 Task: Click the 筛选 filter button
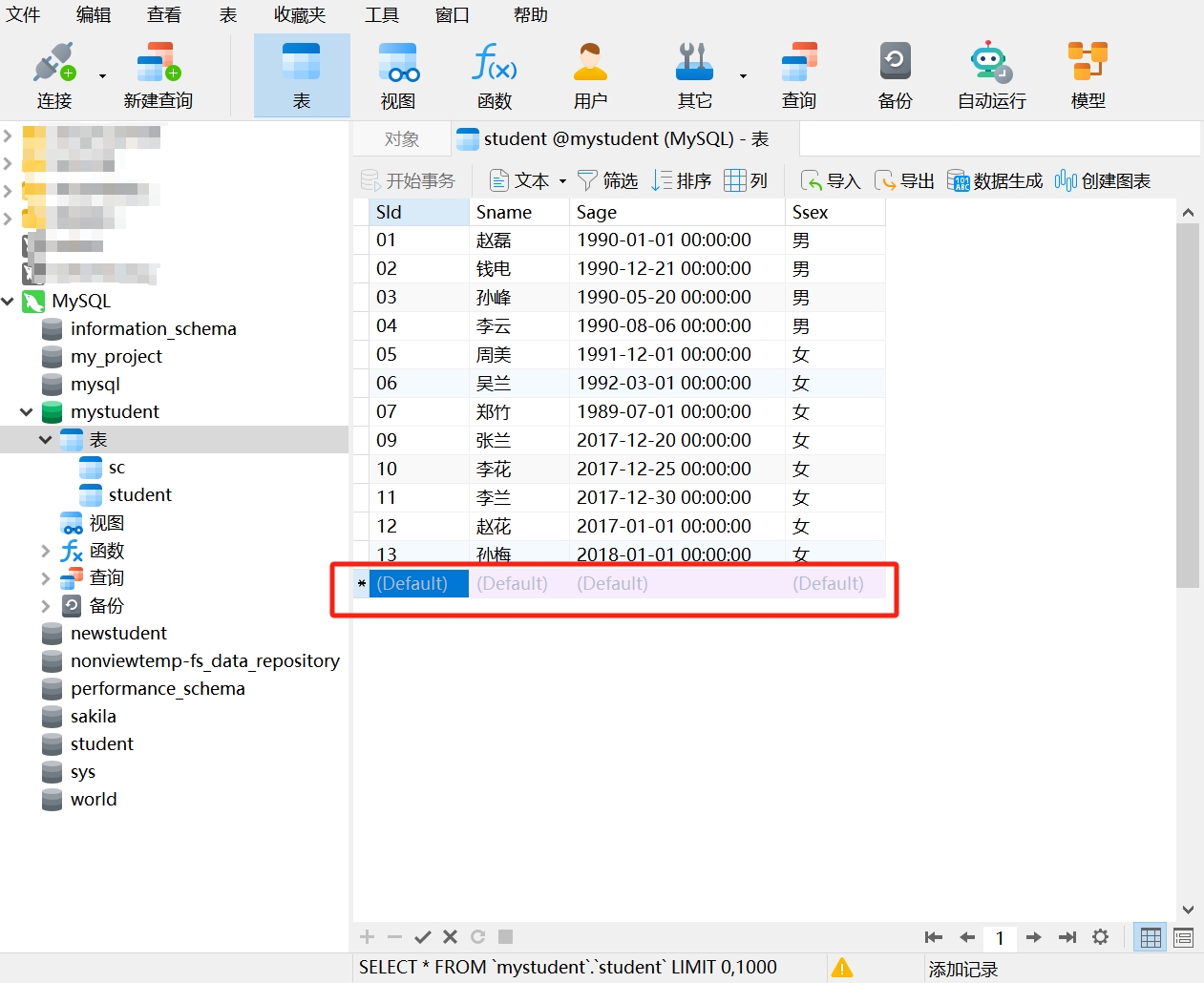pyautogui.click(x=608, y=181)
